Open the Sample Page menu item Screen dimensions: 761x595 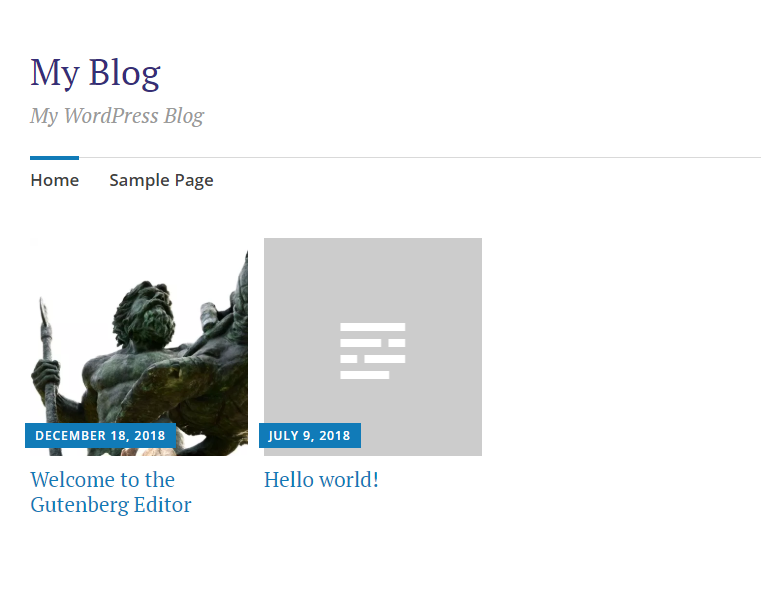[161, 181]
